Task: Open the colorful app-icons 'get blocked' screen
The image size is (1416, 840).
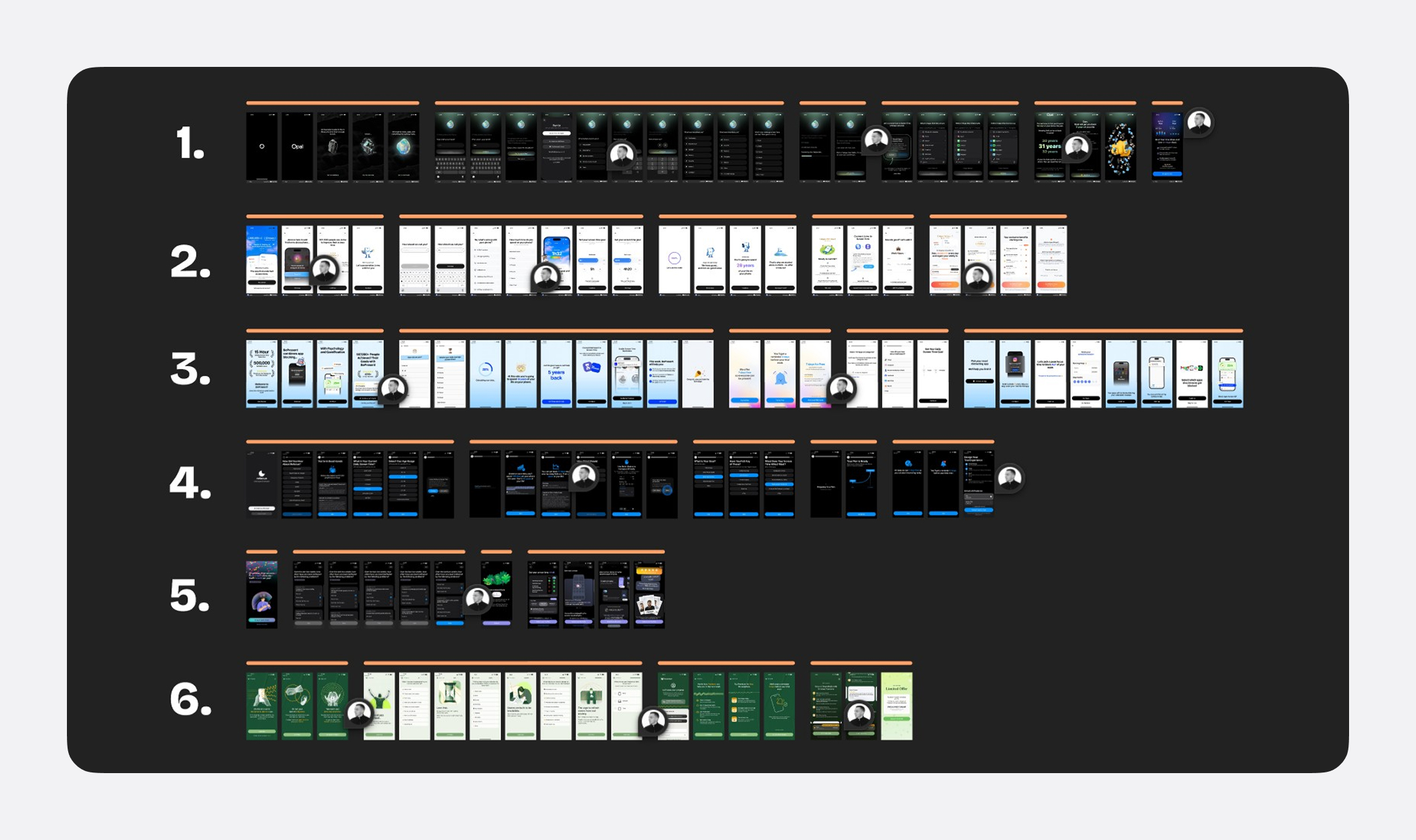Action: [x=1192, y=374]
